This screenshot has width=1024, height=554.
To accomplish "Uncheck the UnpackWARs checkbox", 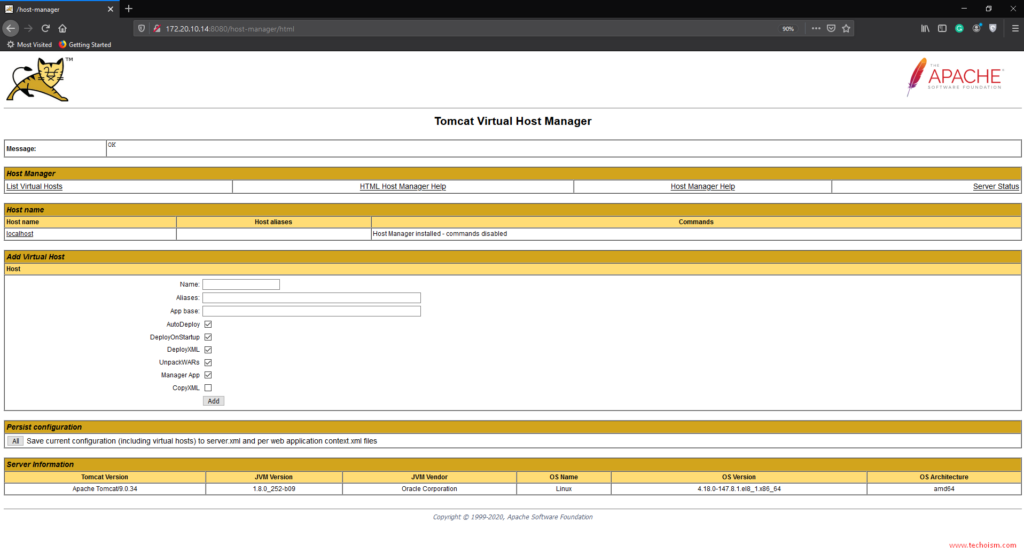I will click(x=208, y=363).
